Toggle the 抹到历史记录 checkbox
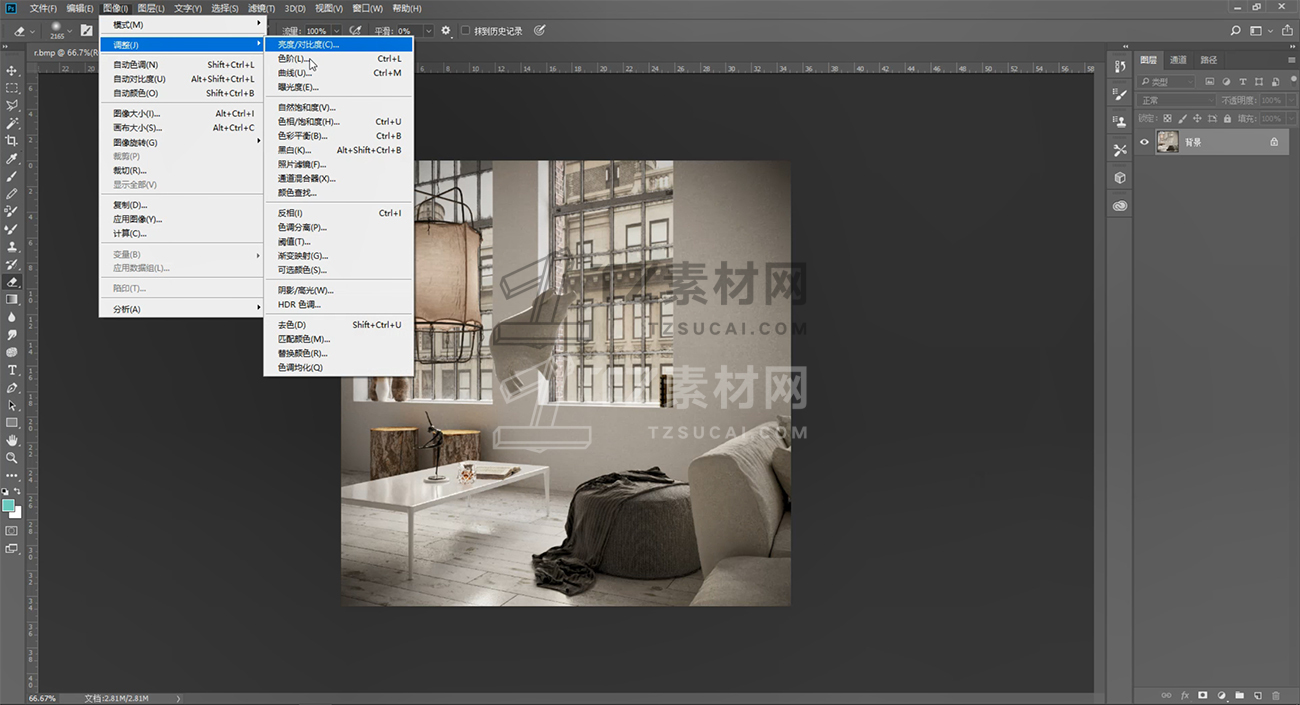Screen dimensions: 1300x705 pyautogui.click(x=466, y=31)
